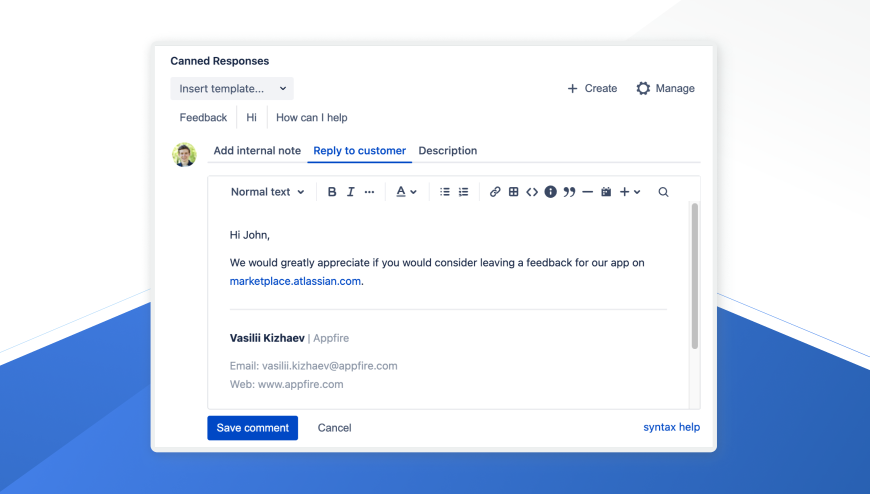Insert a table into the reply
Screen dimensions: 870x494
pos(513,192)
